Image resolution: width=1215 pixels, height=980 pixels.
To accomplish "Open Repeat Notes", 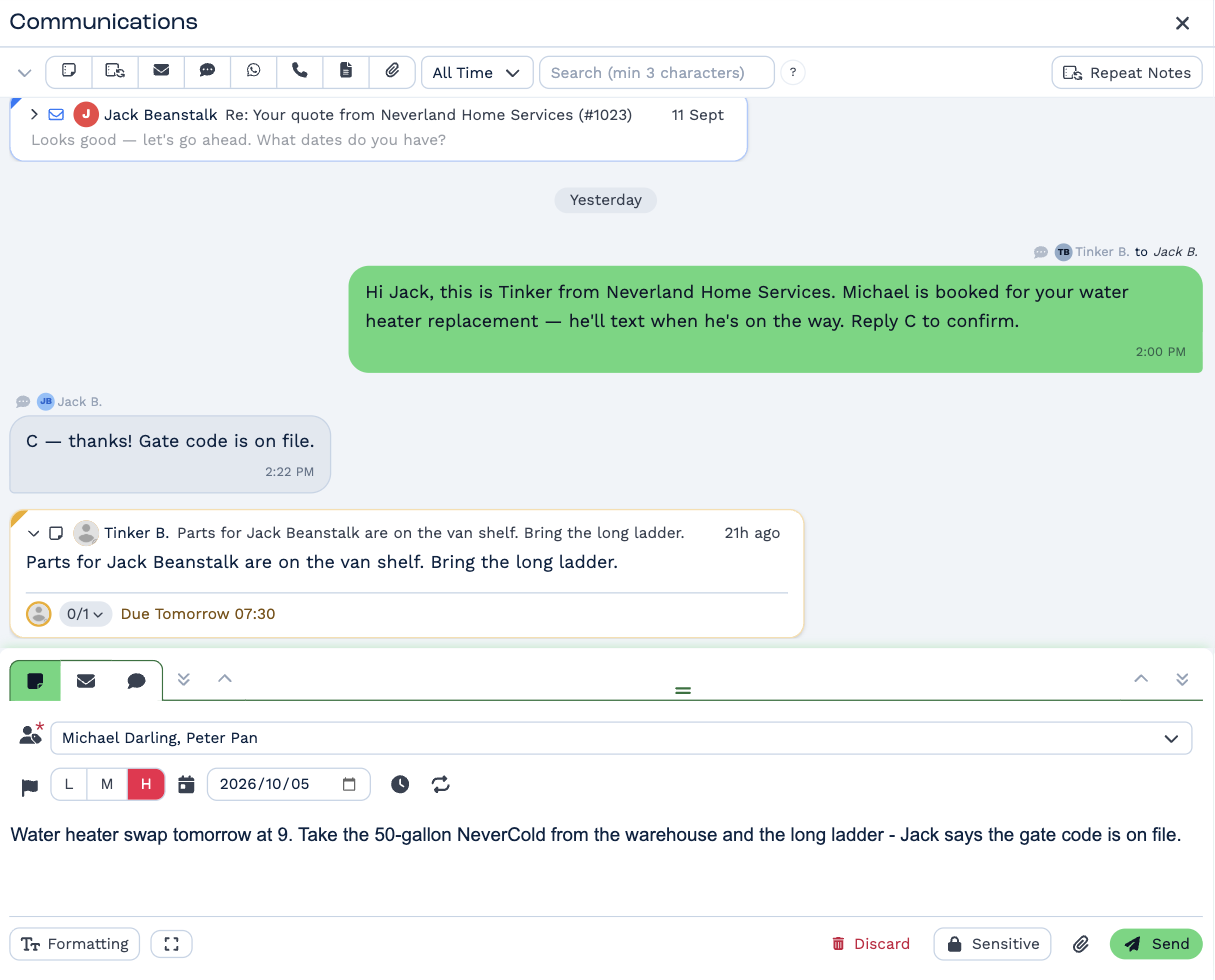I will 1127,72.
